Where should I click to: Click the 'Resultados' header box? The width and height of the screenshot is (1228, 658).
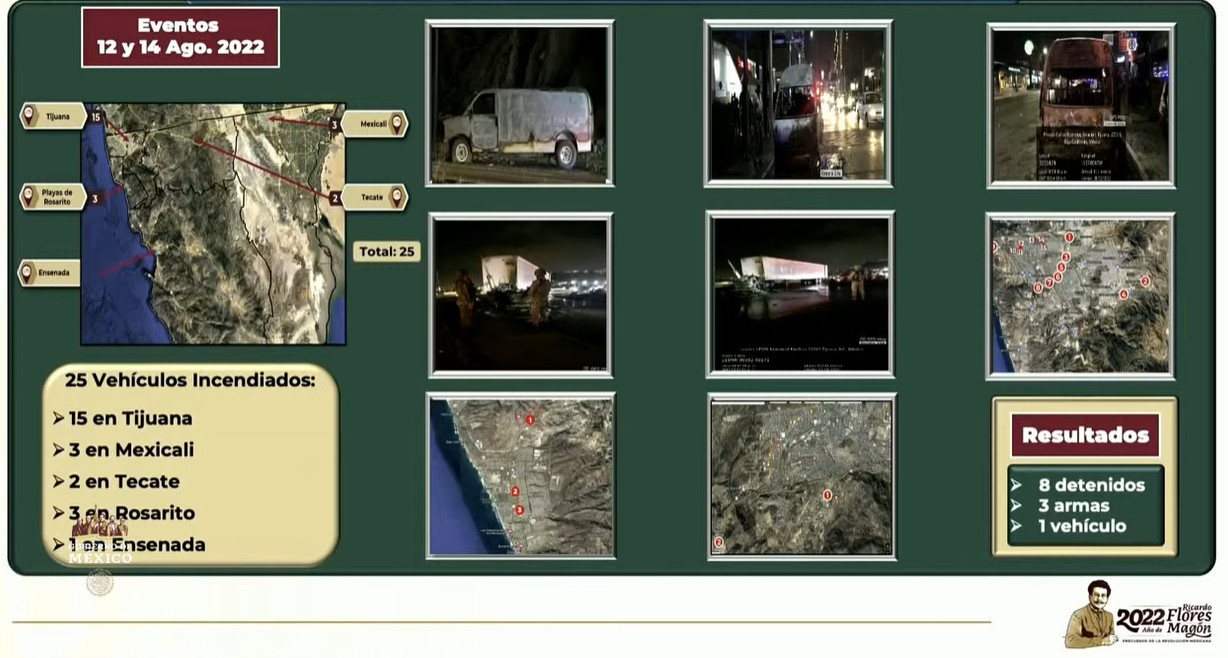1085,436
